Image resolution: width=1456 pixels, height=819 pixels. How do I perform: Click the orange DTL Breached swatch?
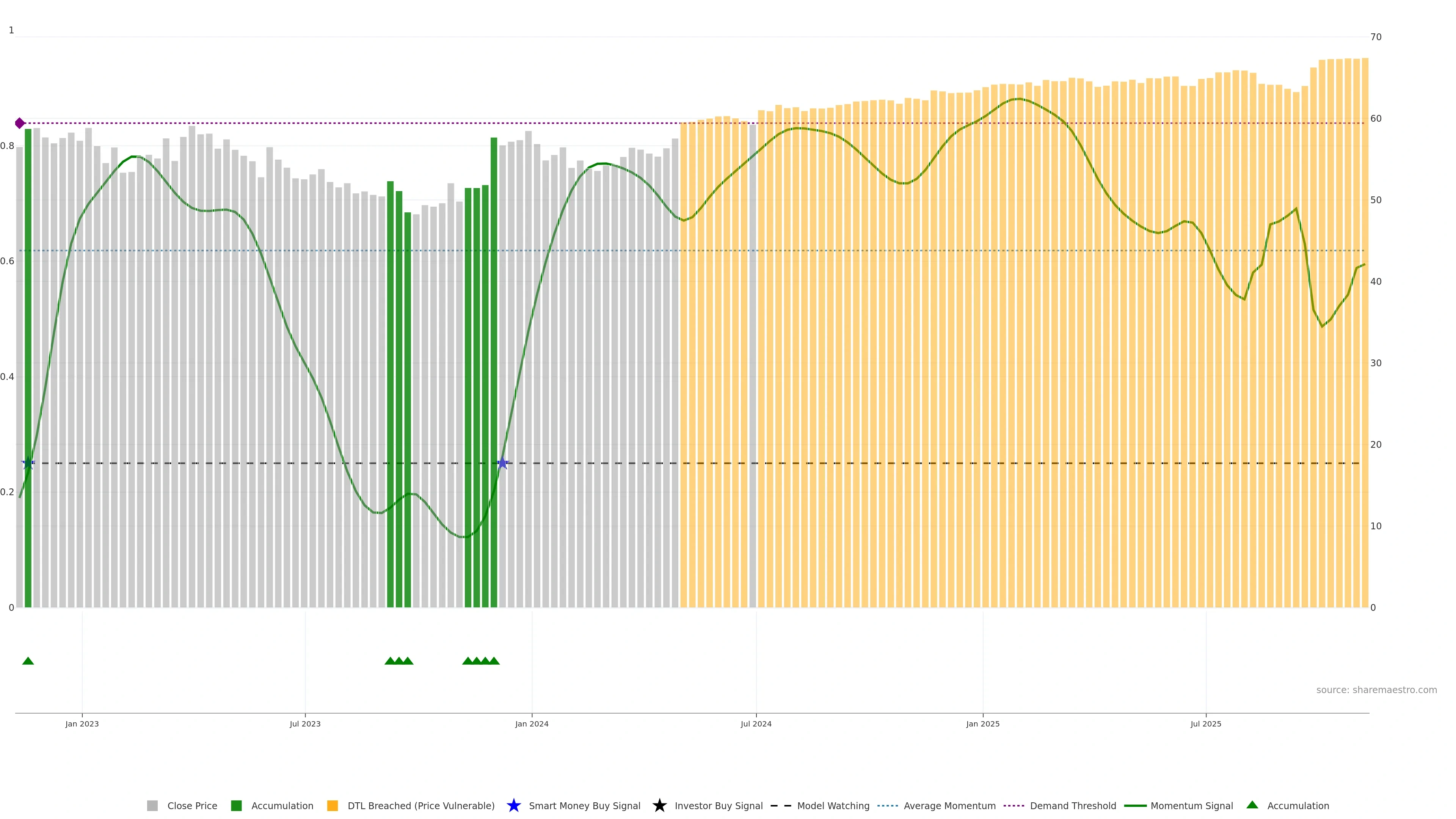[333, 805]
